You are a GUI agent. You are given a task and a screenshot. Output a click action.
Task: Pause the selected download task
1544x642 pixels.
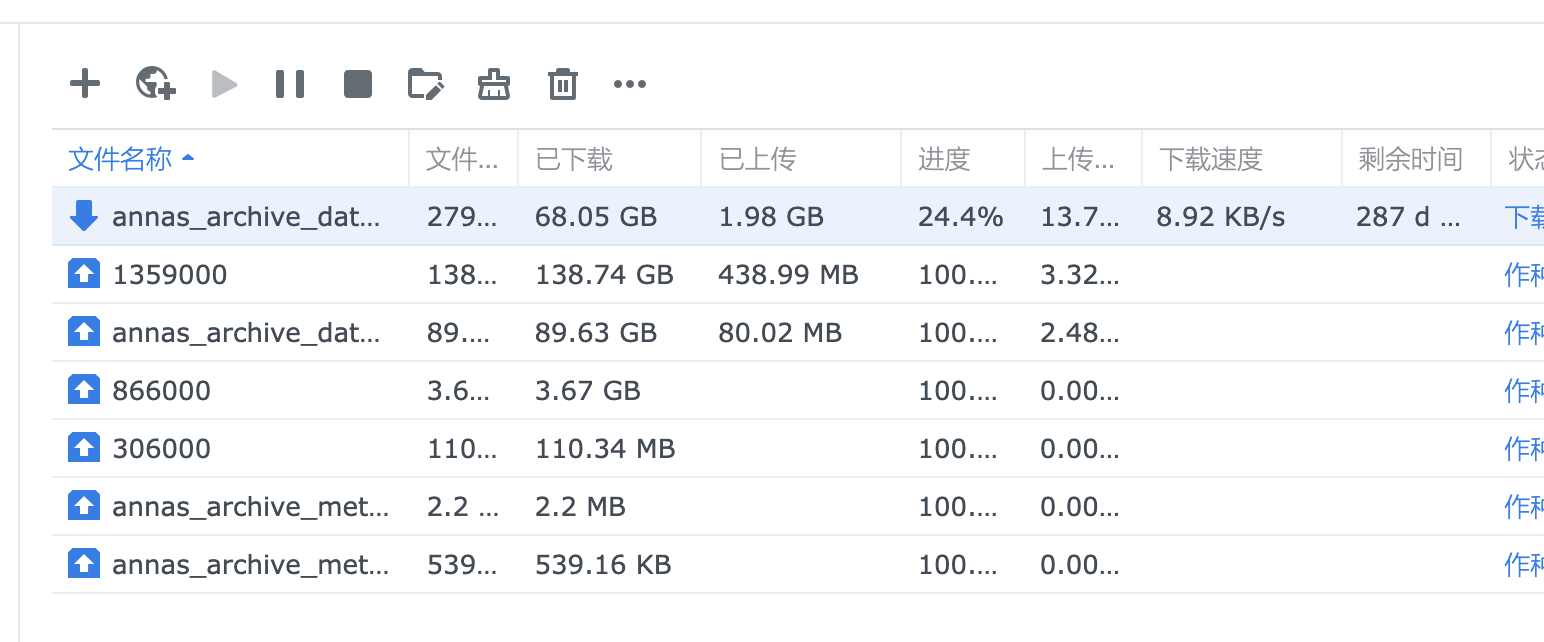(290, 84)
